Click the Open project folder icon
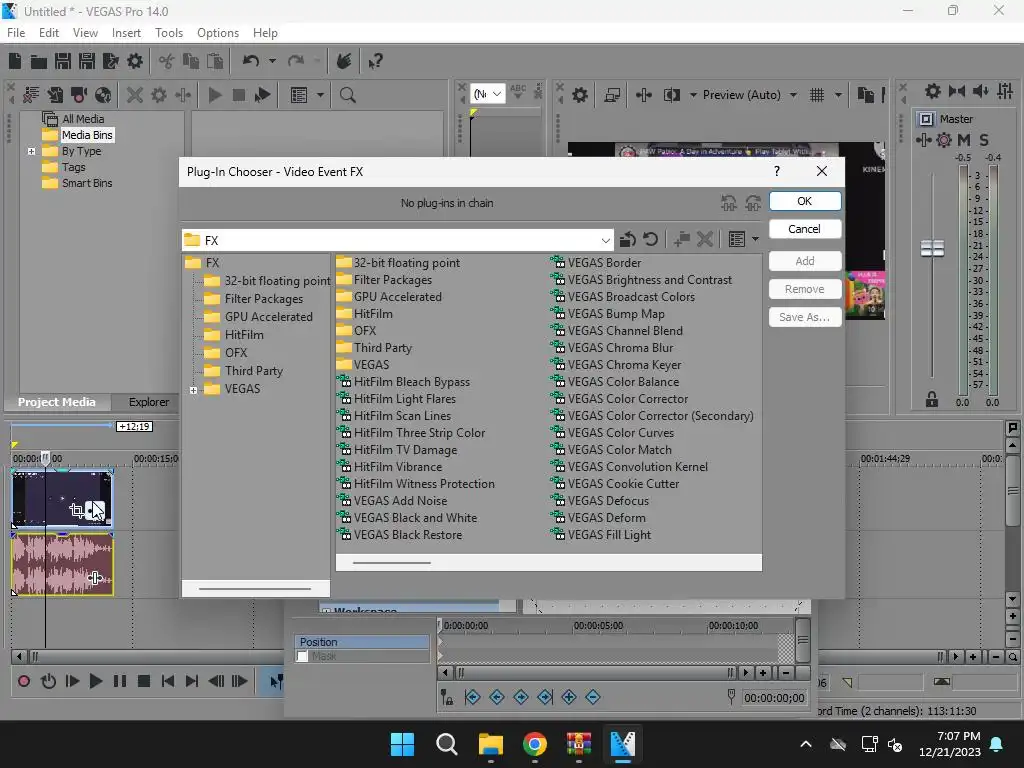Screen dimensions: 1024x768 (x=39, y=61)
